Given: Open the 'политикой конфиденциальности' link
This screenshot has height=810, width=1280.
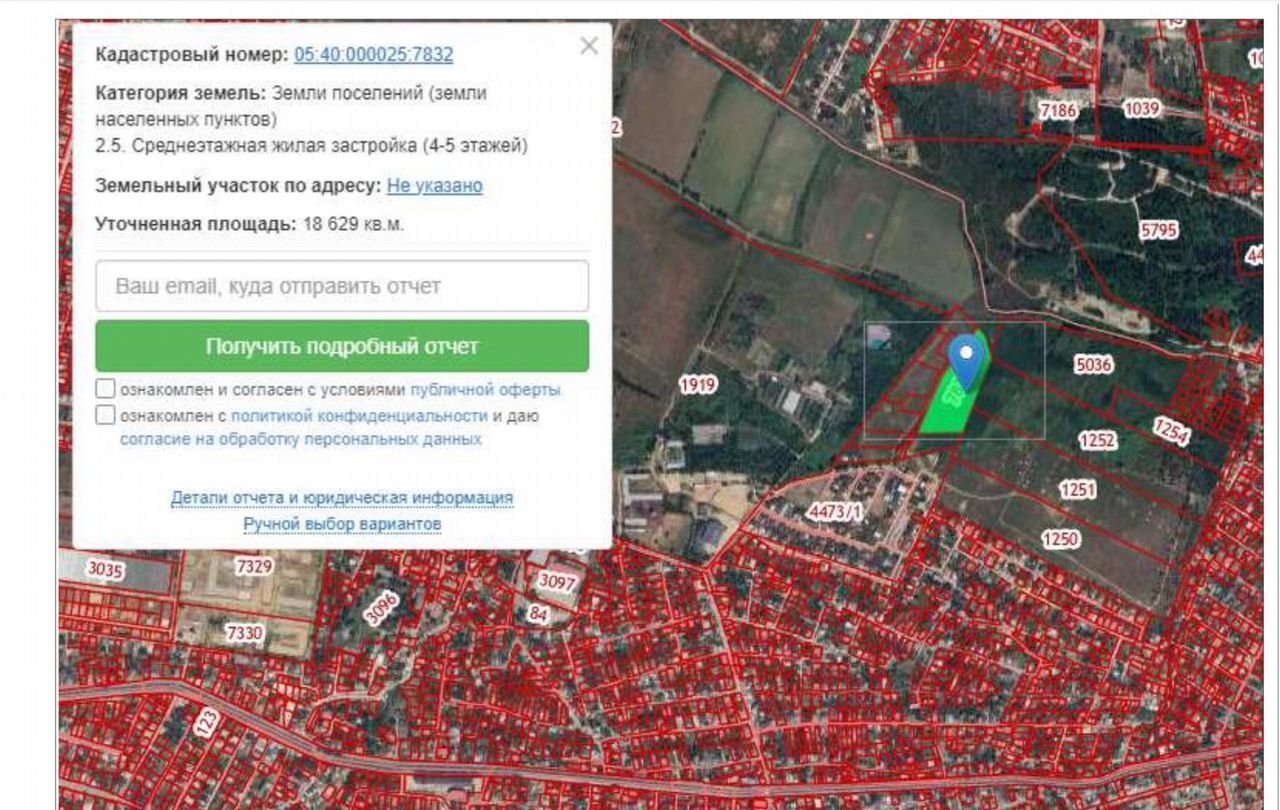Looking at the screenshot, I should coord(359,415).
